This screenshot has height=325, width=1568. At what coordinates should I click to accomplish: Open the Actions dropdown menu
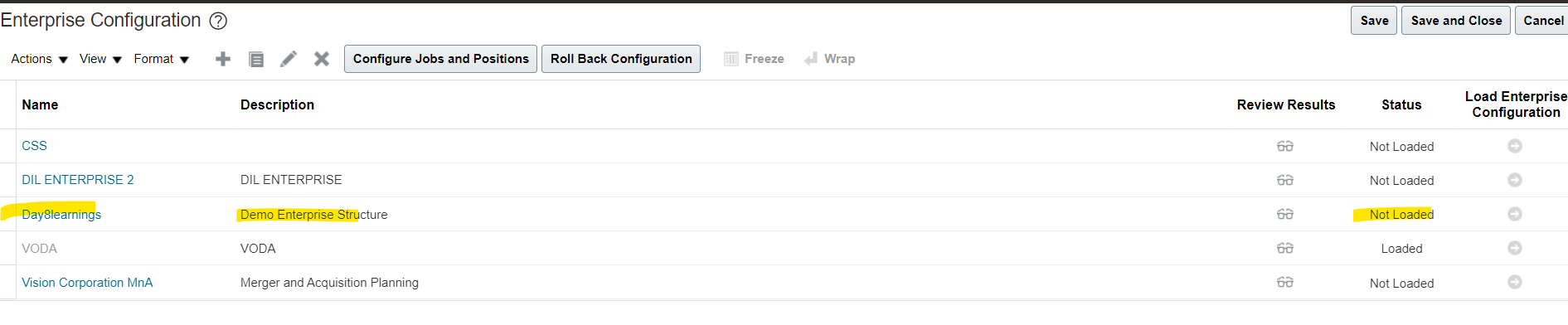[39, 59]
